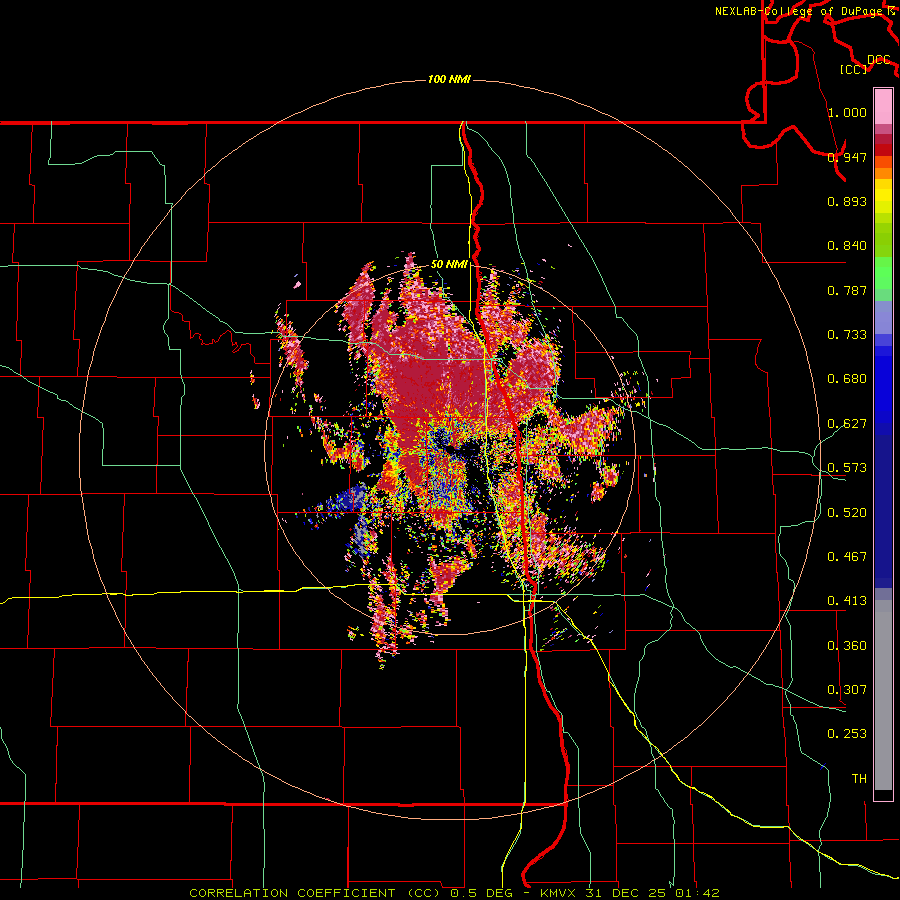
Task: Click the 0.947 value on the color scale
Action: 847,157
